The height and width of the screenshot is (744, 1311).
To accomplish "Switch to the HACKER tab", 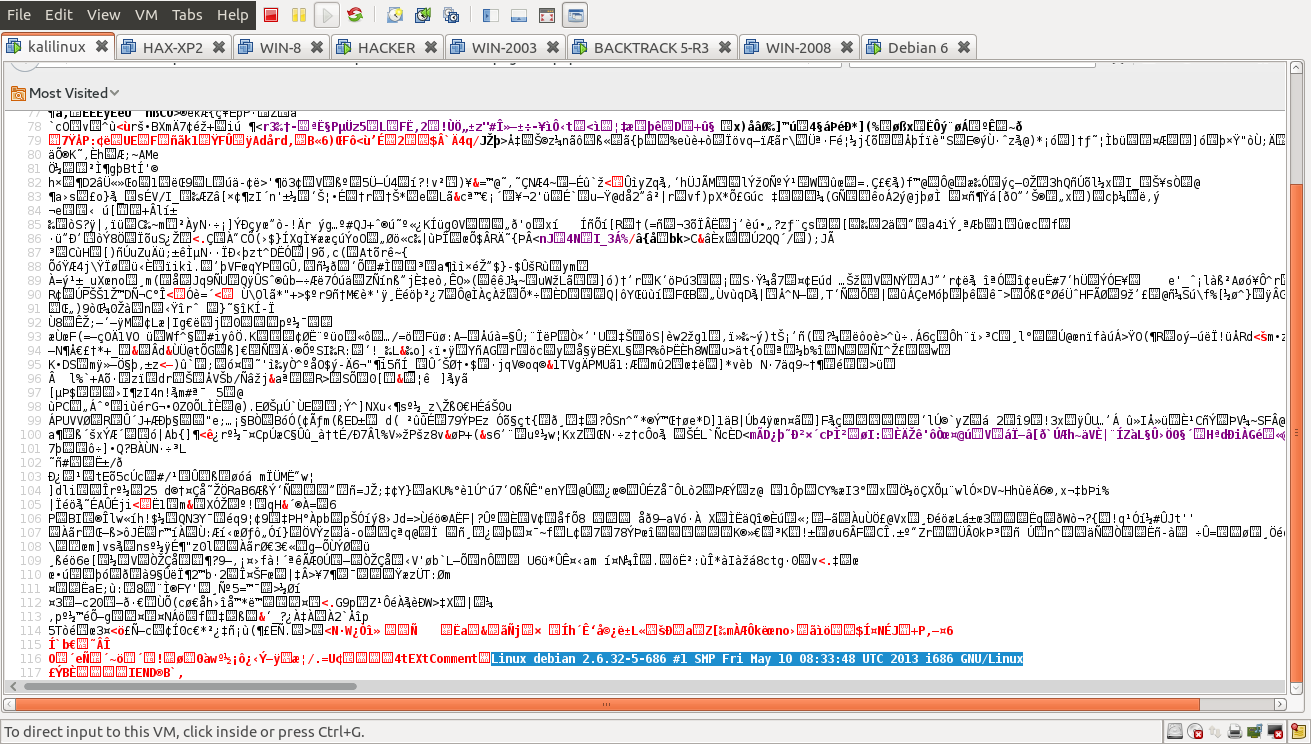I will coord(386,47).
